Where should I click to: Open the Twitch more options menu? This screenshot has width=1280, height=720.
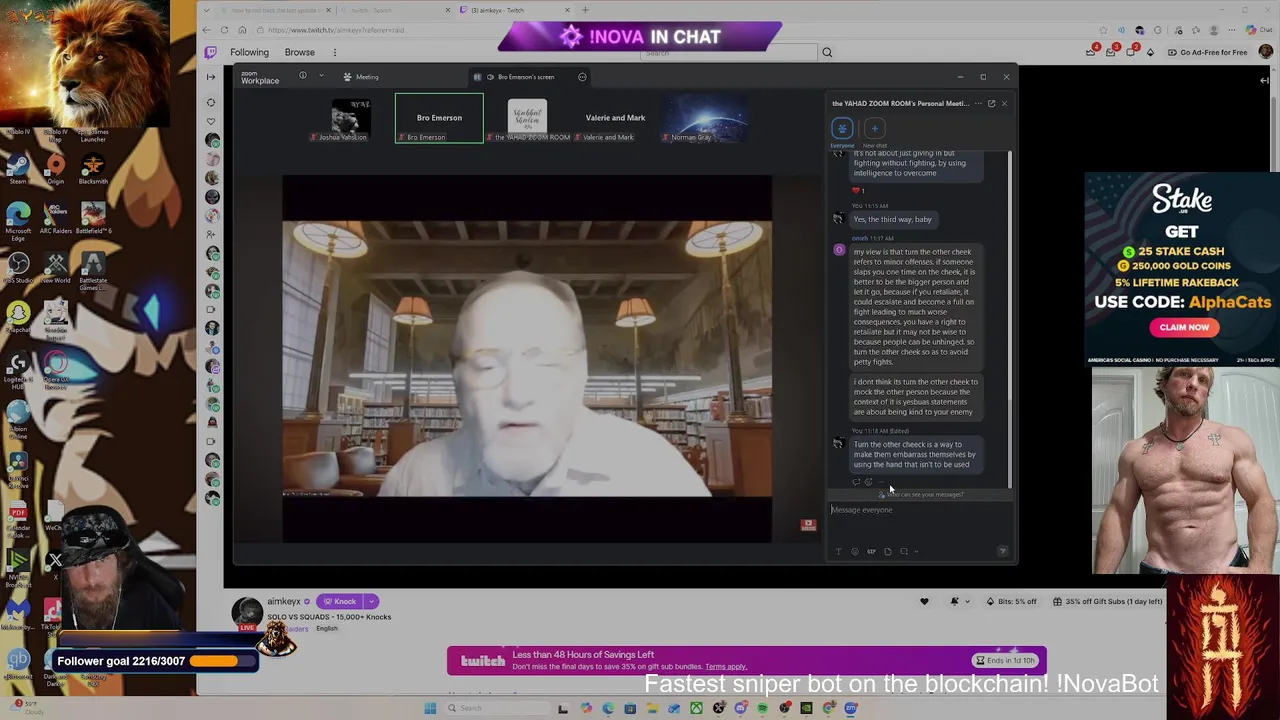click(334, 52)
